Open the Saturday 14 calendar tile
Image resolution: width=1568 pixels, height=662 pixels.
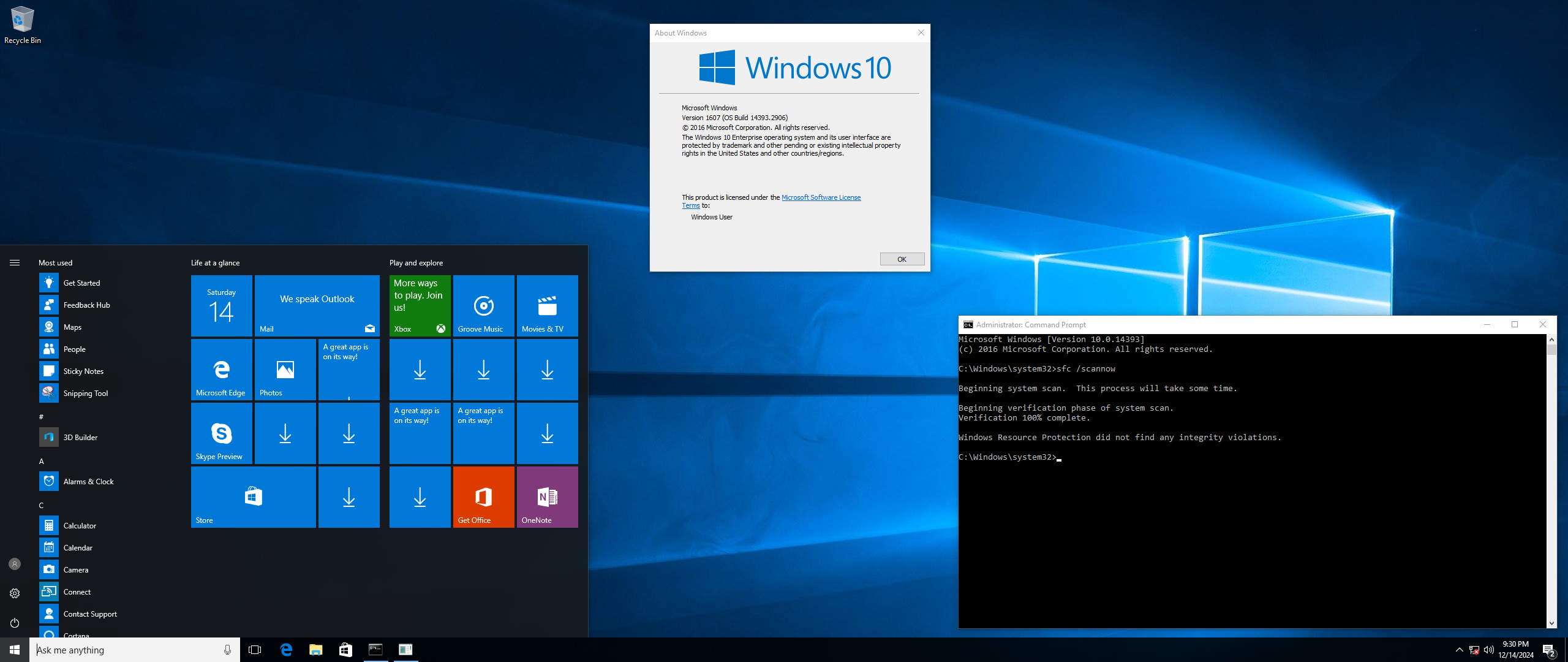click(221, 305)
